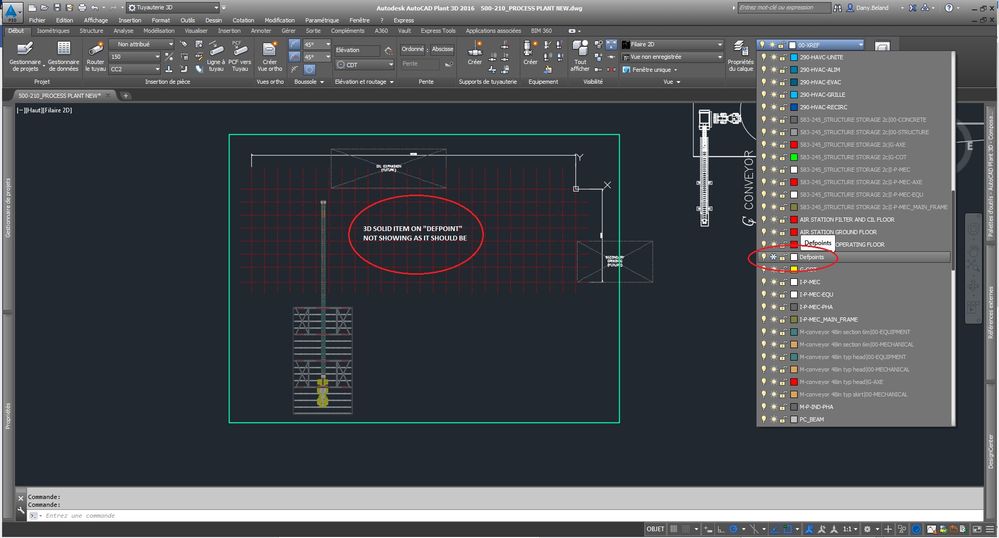999x538 pixels.
Task: Toggle lock icon for 290-HVAC-GRILLE layer
Action: 782,94
